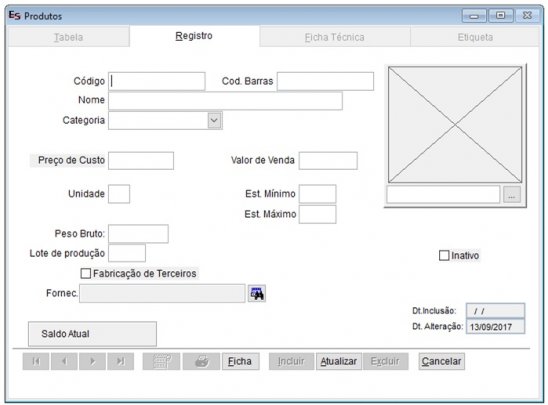Go to next record arrow

click(92, 361)
